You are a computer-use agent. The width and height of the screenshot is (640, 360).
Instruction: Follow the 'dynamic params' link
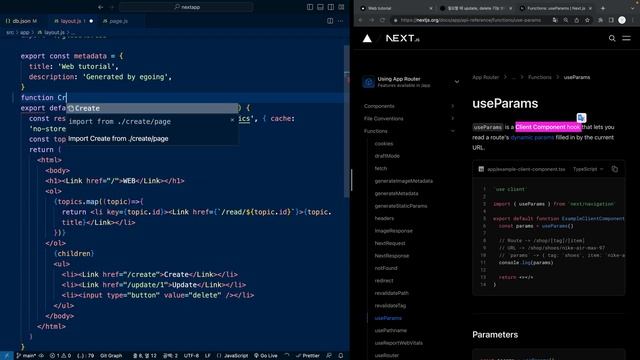(532, 138)
